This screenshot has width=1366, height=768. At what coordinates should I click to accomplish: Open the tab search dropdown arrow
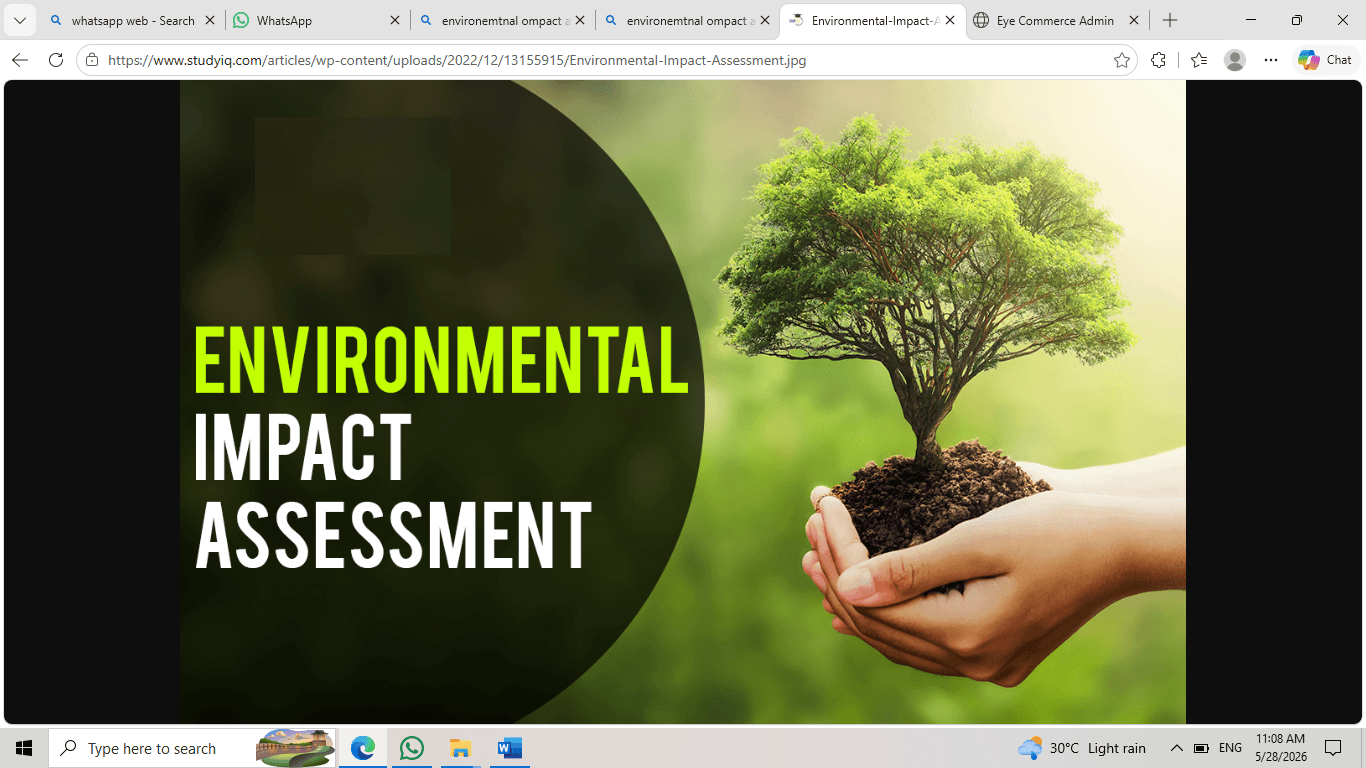19,20
